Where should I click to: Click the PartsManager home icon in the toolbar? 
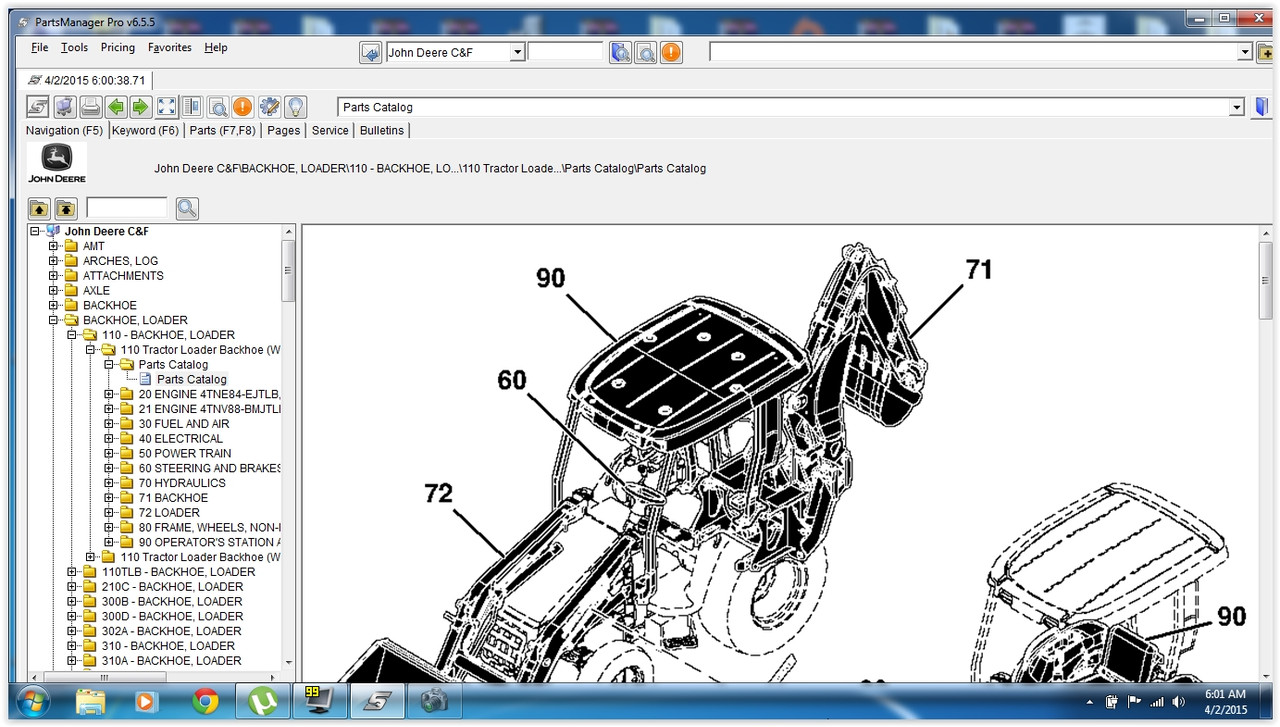[x=38, y=107]
